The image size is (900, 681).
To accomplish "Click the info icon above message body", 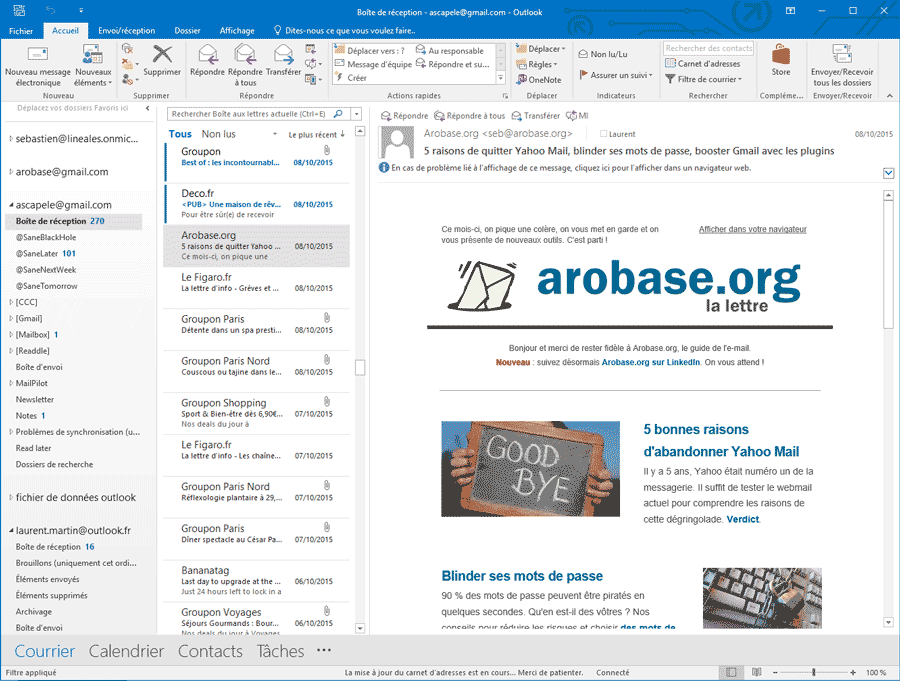I will pyautogui.click(x=384, y=168).
